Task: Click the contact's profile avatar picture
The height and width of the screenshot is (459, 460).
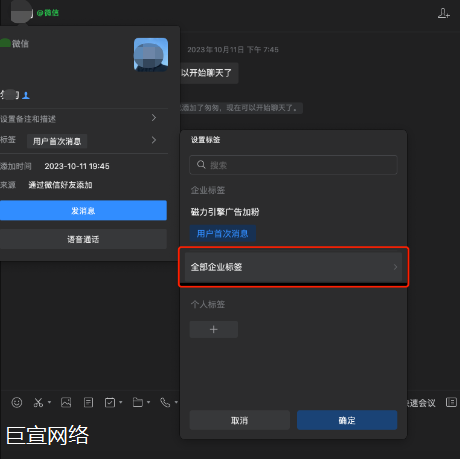Action: 151,55
